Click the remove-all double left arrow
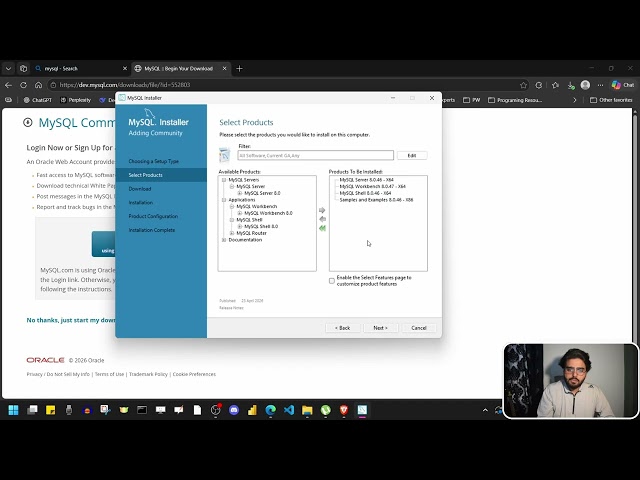The image size is (640, 480). (x=322, y=228)
